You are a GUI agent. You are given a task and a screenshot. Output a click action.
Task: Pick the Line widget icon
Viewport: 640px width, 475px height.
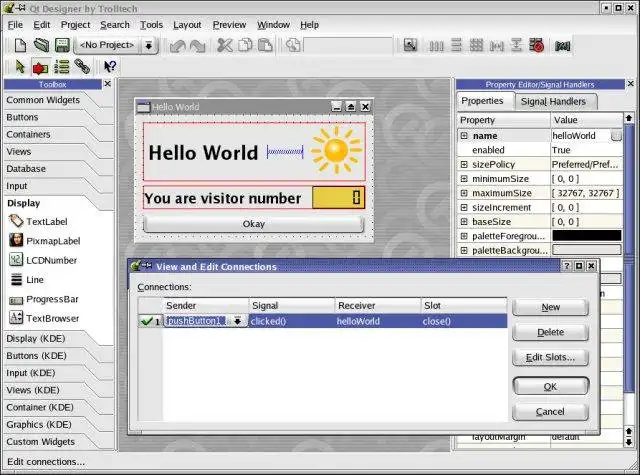pyautogui.click(x=16, y=280)
